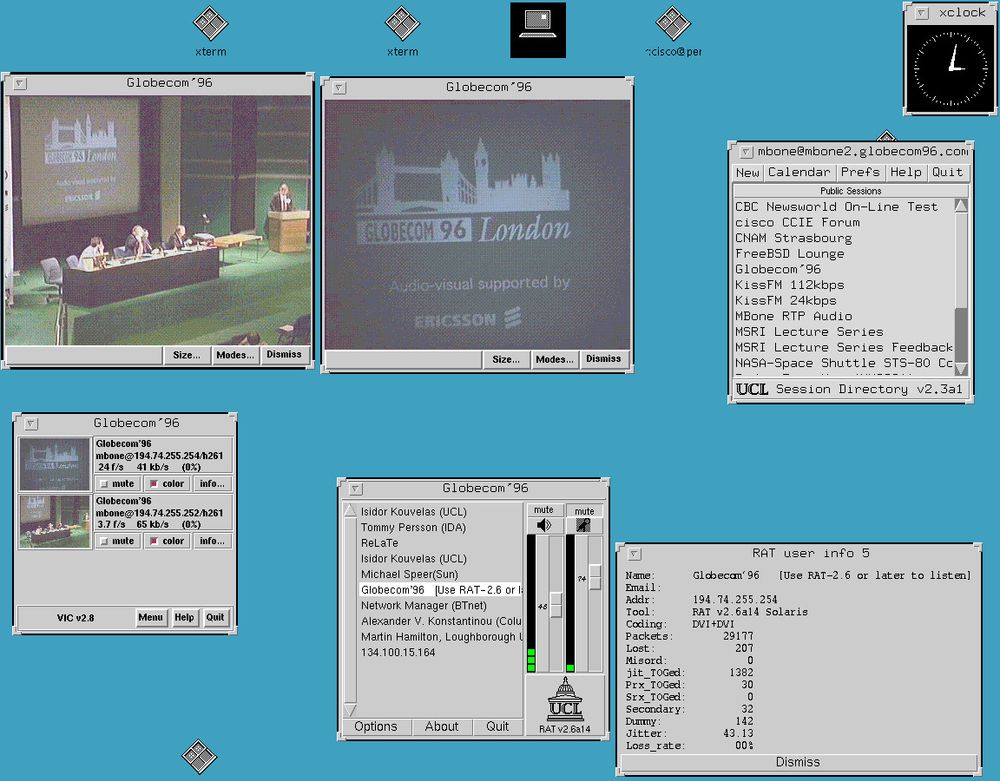The height and width of the screenshot is (781, 1000).
Task: Click Quit in Session Directory
Action: coord(948,172)
